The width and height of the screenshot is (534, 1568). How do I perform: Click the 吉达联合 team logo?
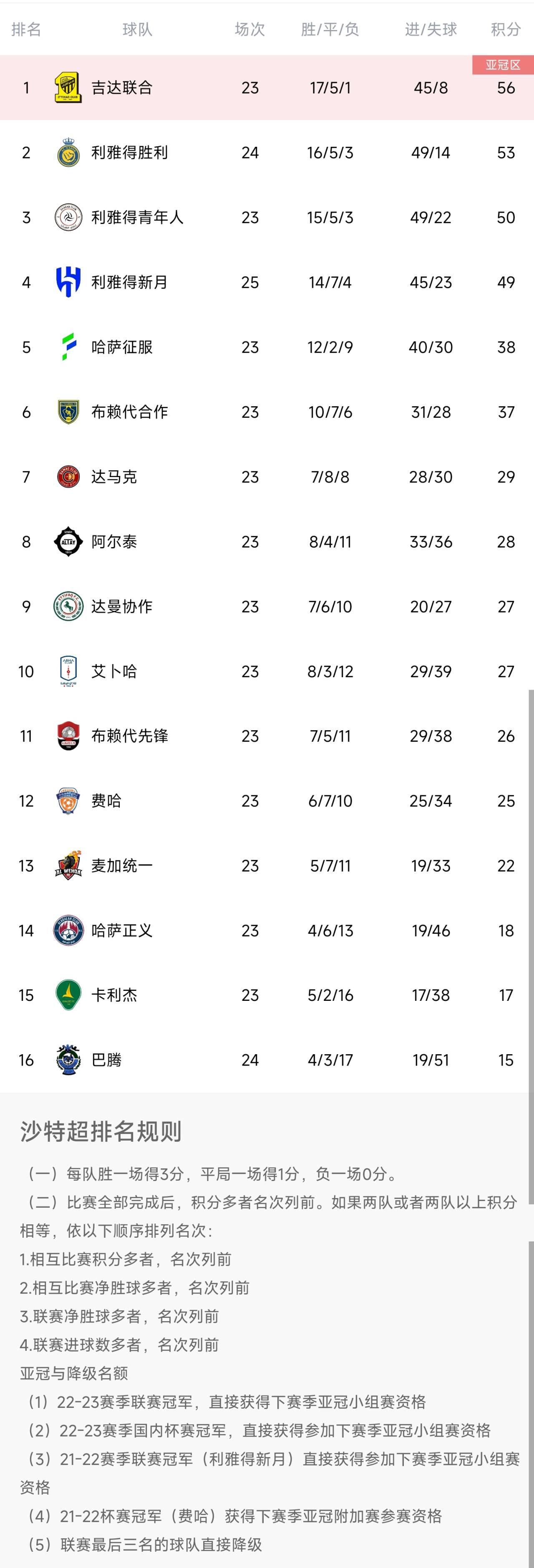tap(68, 88)
